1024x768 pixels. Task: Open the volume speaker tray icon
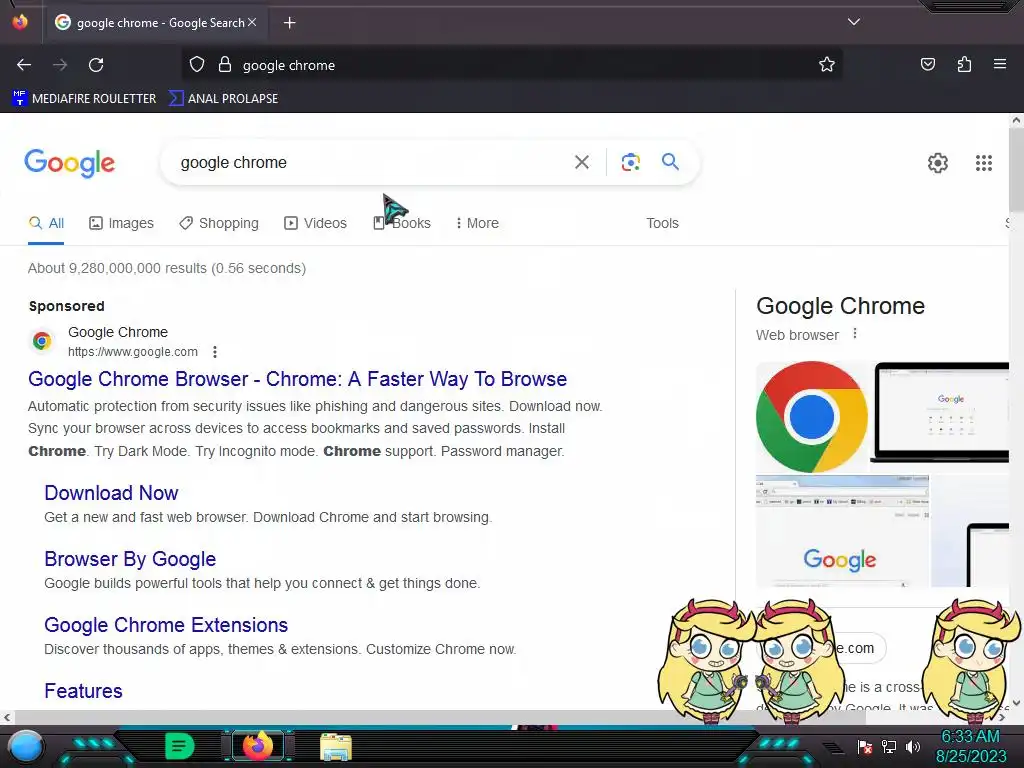[912, 746]
